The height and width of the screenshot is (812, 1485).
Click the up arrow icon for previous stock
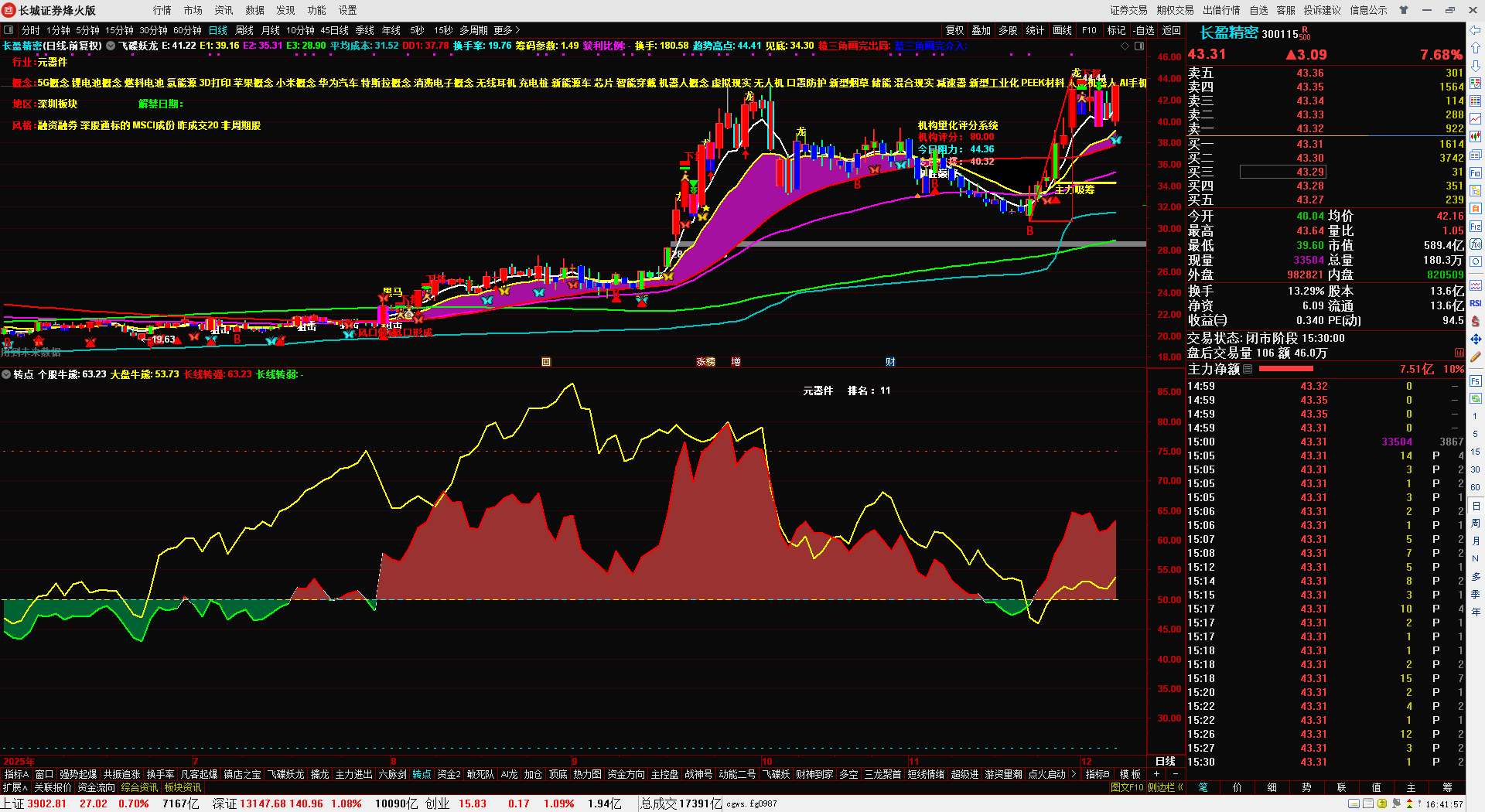(1476, 48)
